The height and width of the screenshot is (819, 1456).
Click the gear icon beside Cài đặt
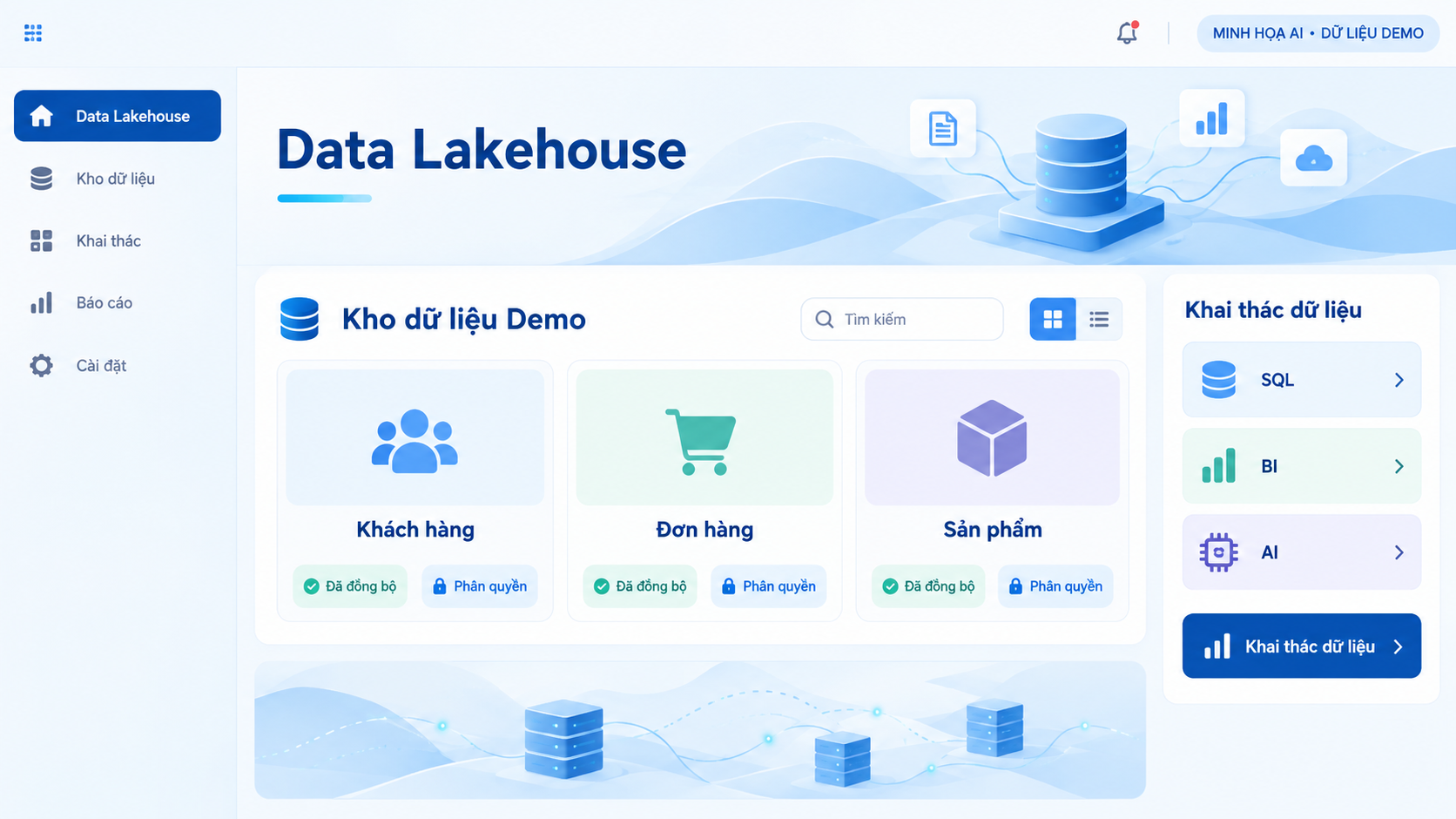41,365
